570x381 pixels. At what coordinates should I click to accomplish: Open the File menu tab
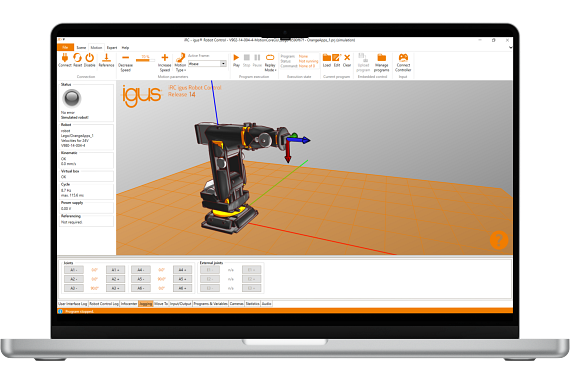coord(65,48)
